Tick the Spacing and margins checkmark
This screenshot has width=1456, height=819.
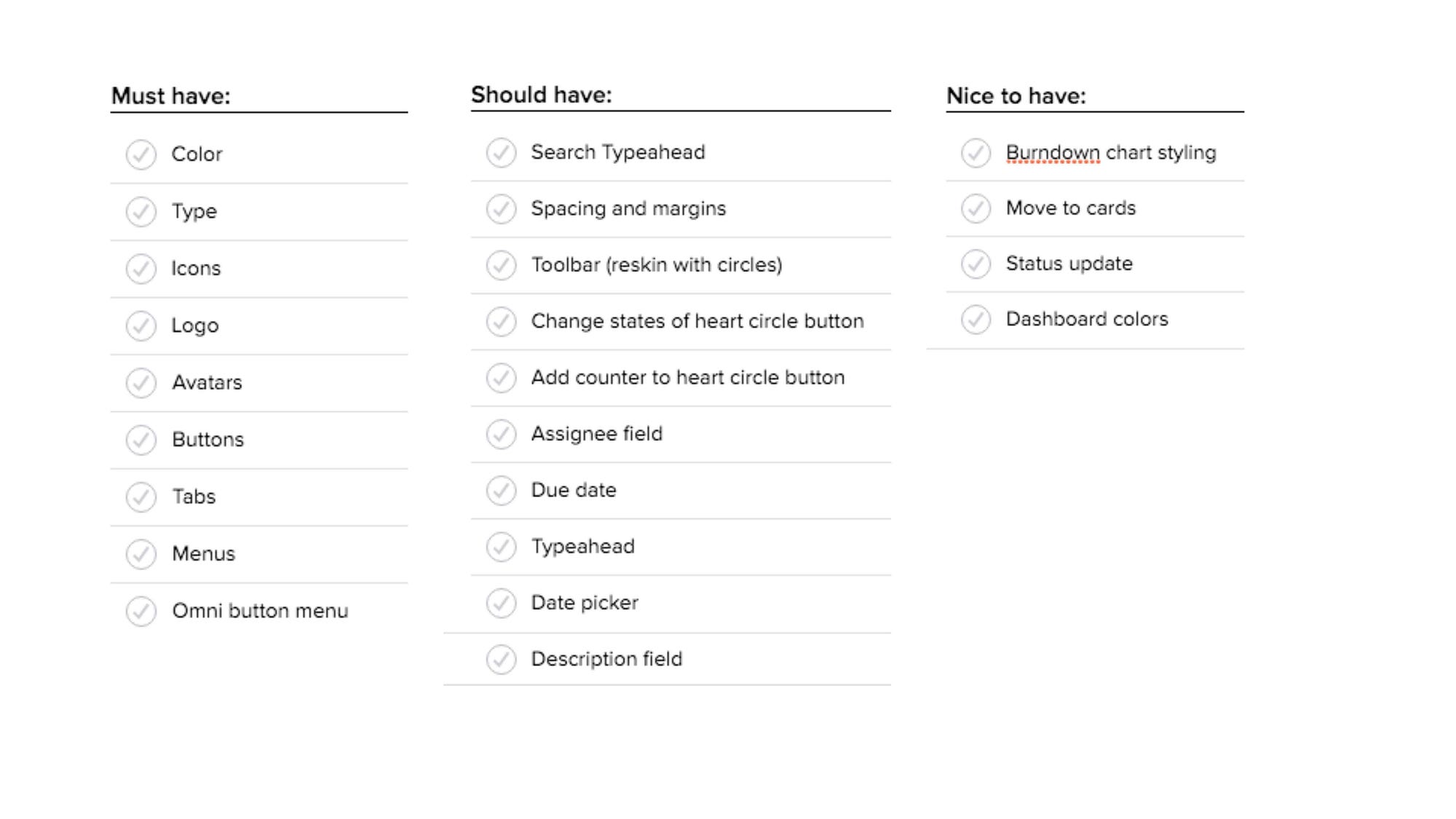coord(501,209)
